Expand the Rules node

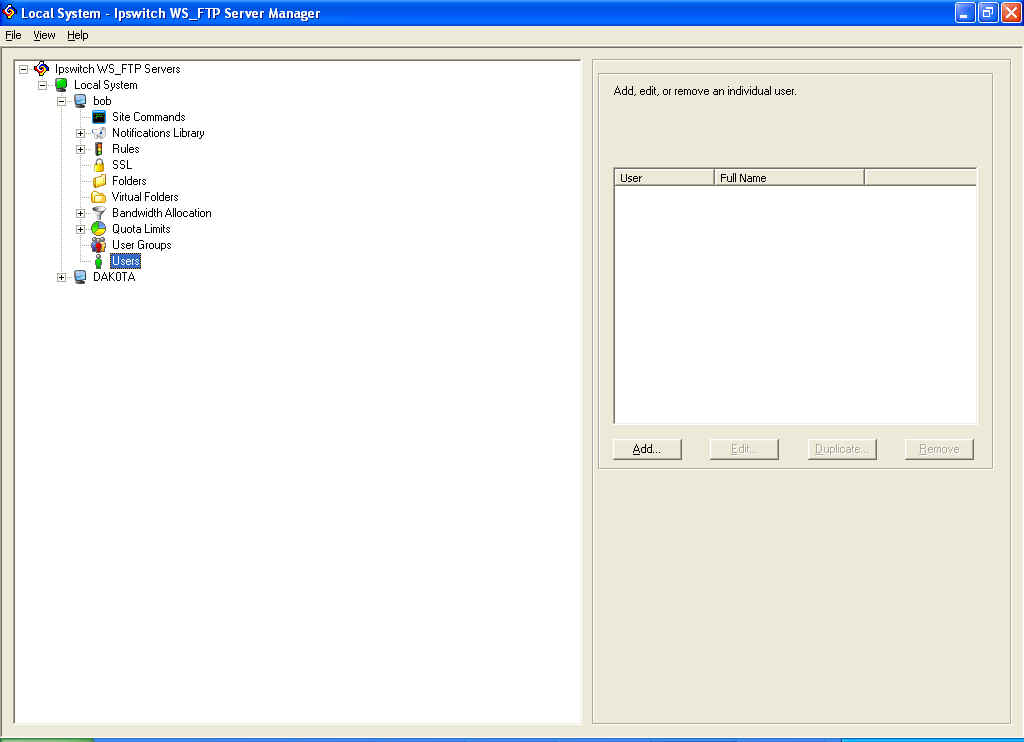(80, 149)
